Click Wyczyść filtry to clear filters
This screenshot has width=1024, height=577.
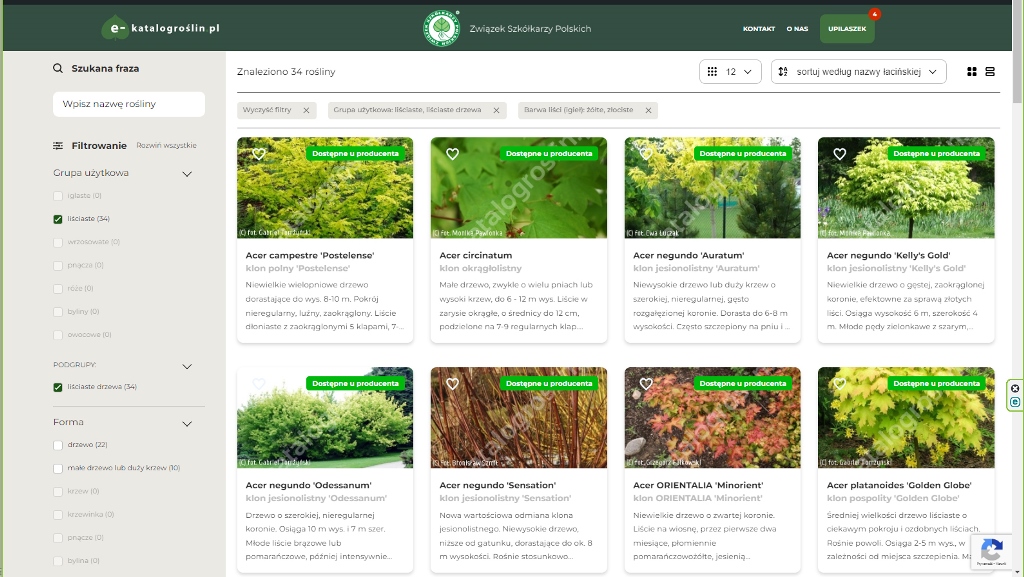[275, 110]
